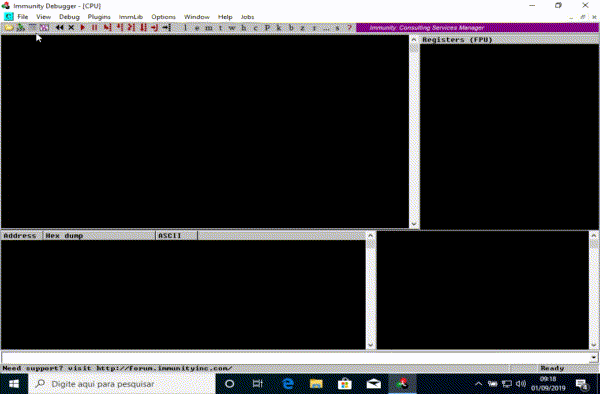Click the Trace over toolbar icon

[x=143, y=28]
